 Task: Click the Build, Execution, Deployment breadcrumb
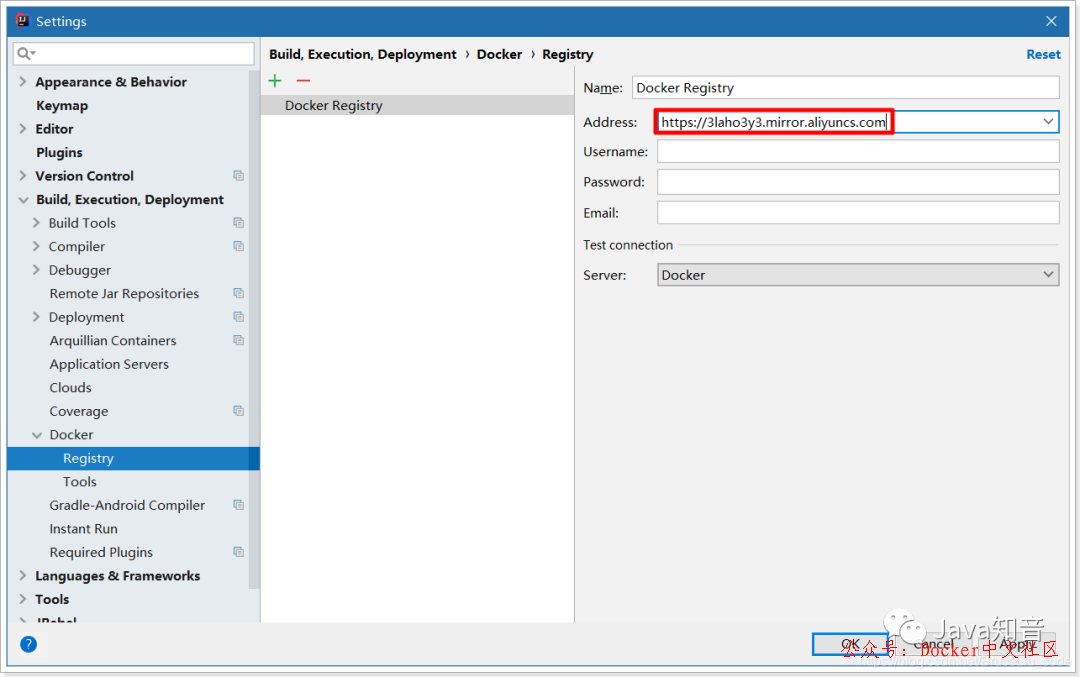362,54
